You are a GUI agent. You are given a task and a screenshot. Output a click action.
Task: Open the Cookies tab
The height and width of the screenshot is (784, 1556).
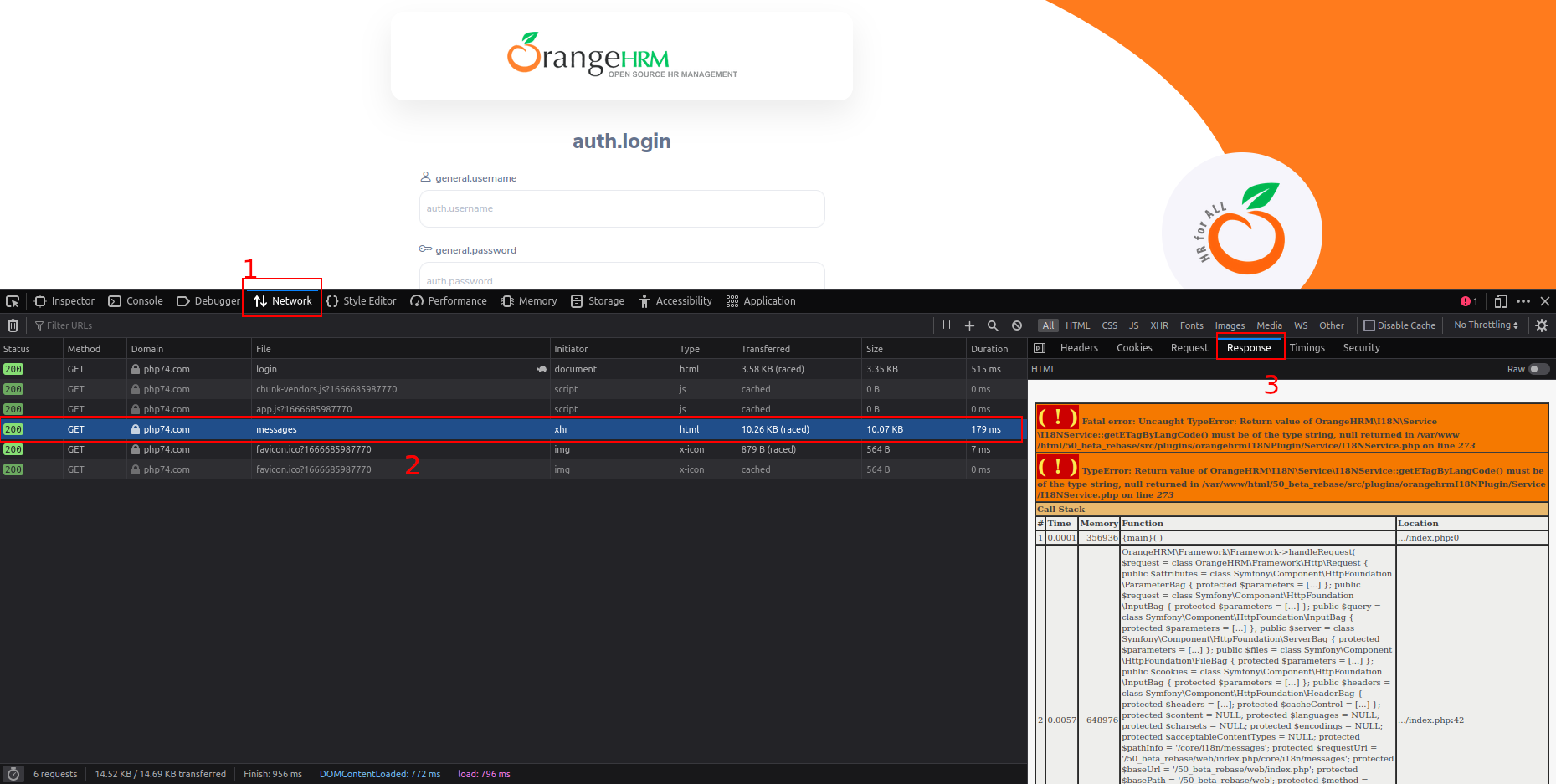click(1134, 348)
